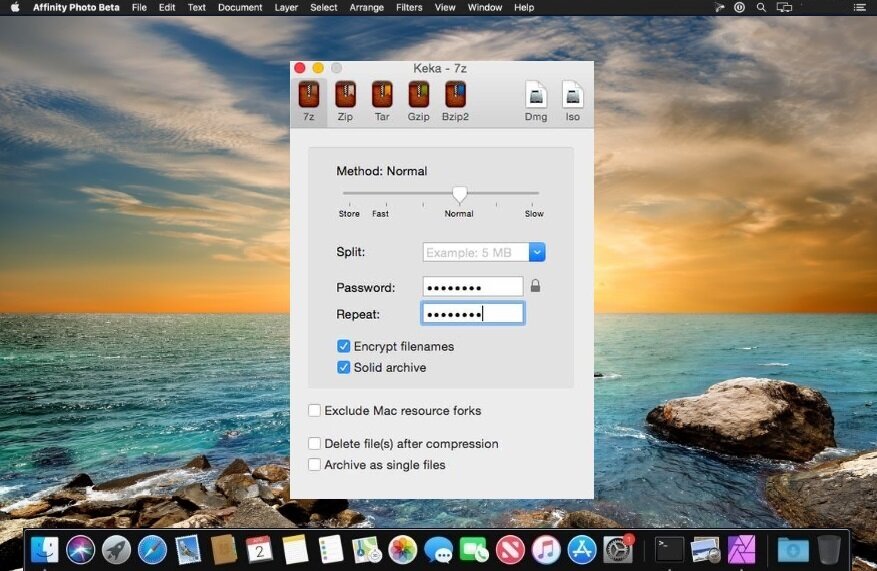Open Safari from the Dock
877x571 pixels.
152,549
